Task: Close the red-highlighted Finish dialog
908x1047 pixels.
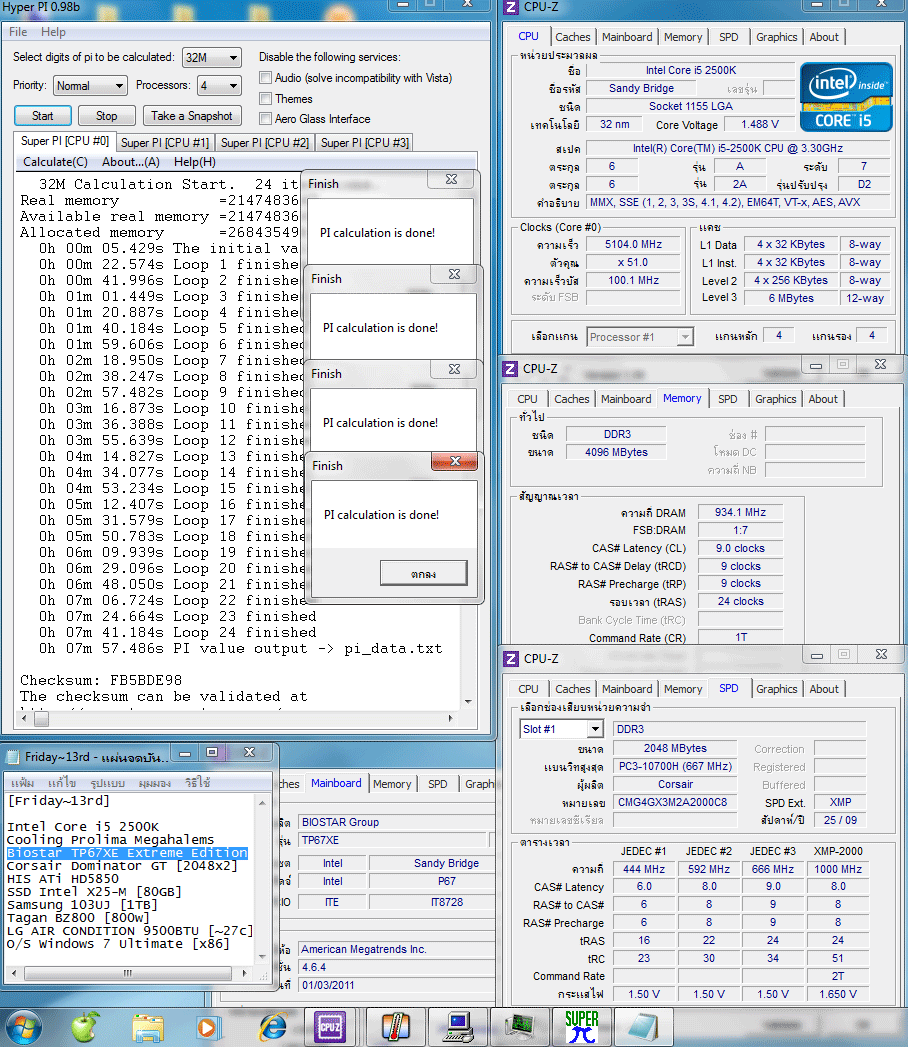Action: (455, 461)
